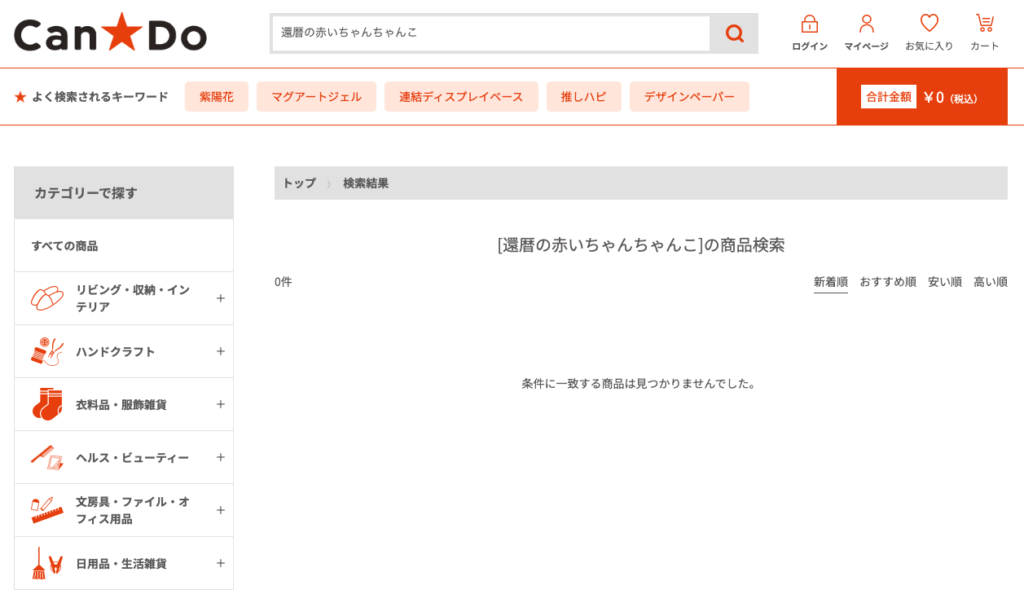The height and width of the screenshot is (590, 1024).
Task: Expand the 日用品・生活雑貨 category plus
Action: [221, 563]
